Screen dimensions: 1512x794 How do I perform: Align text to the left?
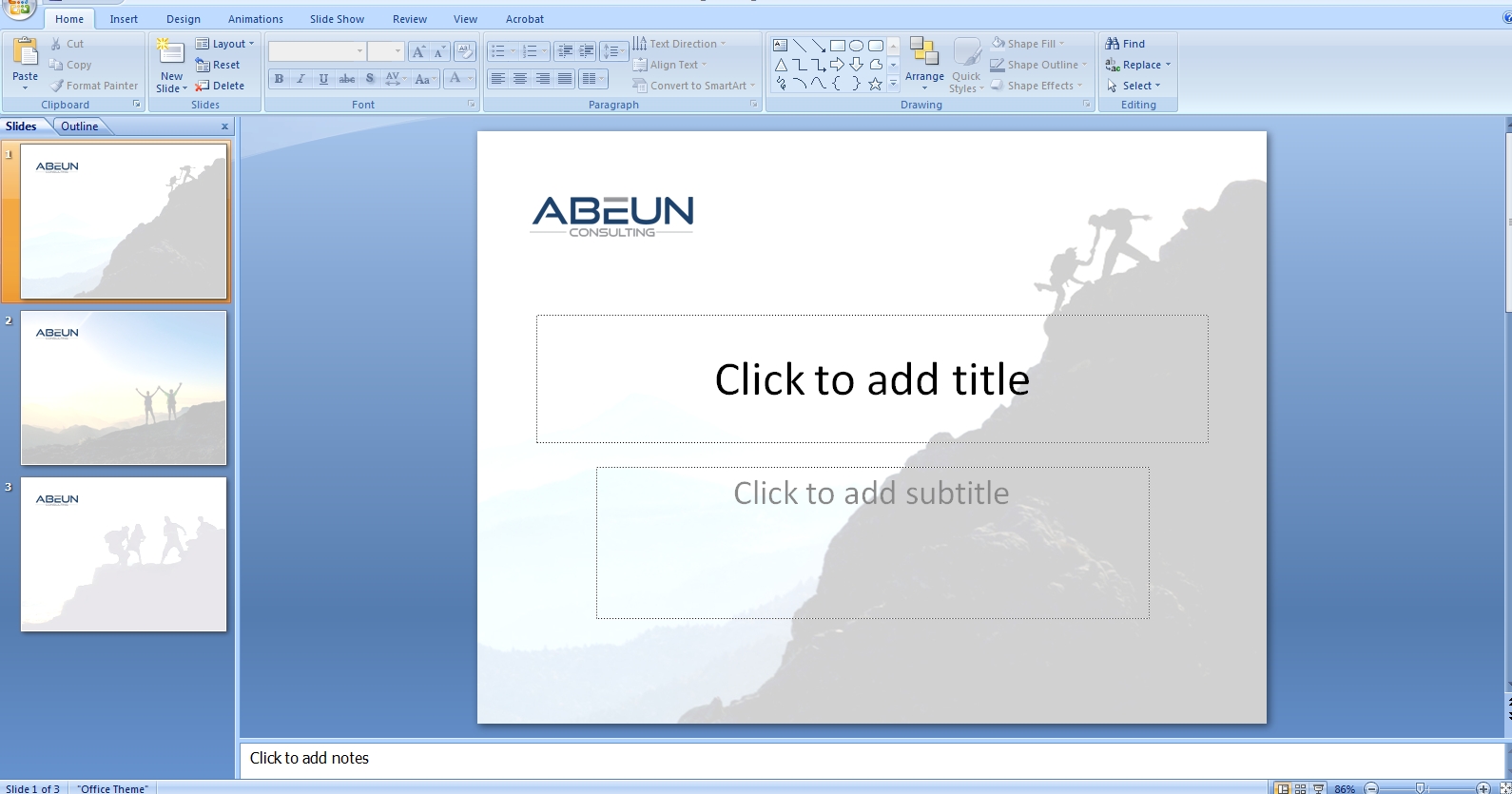(x=498, y=79)
